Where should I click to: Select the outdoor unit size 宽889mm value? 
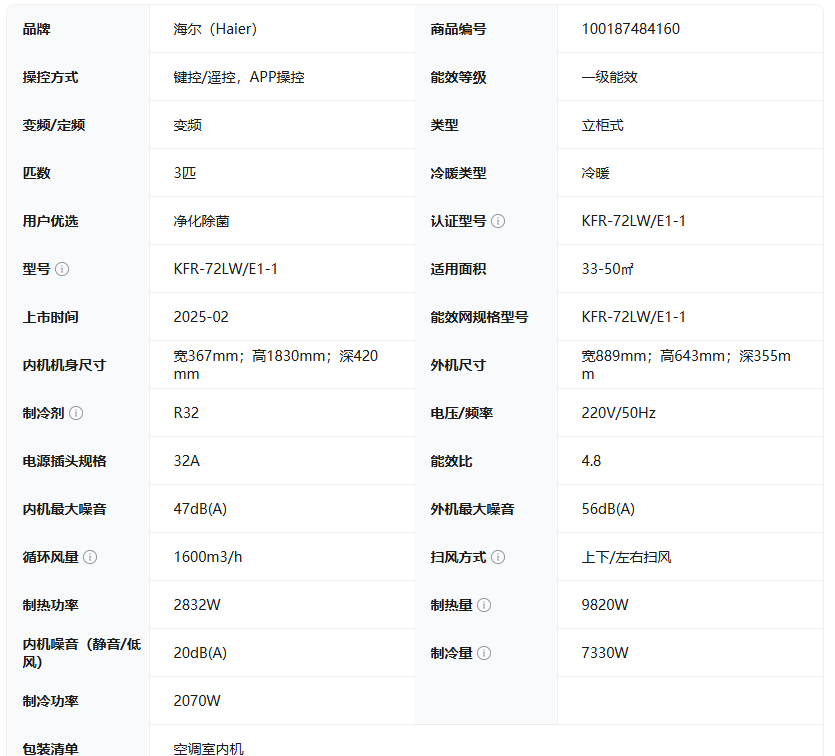686,365
